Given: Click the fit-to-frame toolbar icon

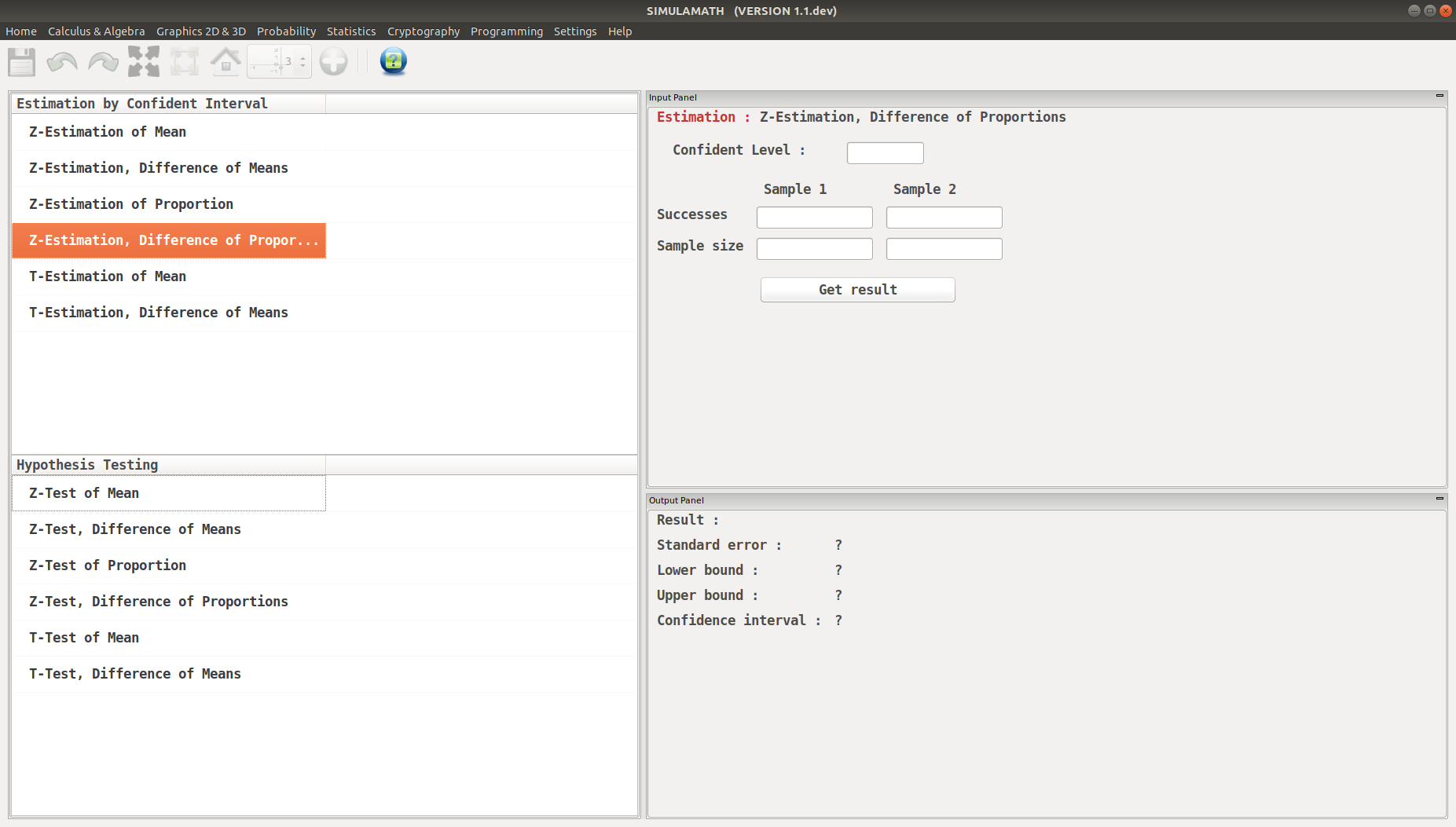Looking at the screenshot, I should (185, 61).
